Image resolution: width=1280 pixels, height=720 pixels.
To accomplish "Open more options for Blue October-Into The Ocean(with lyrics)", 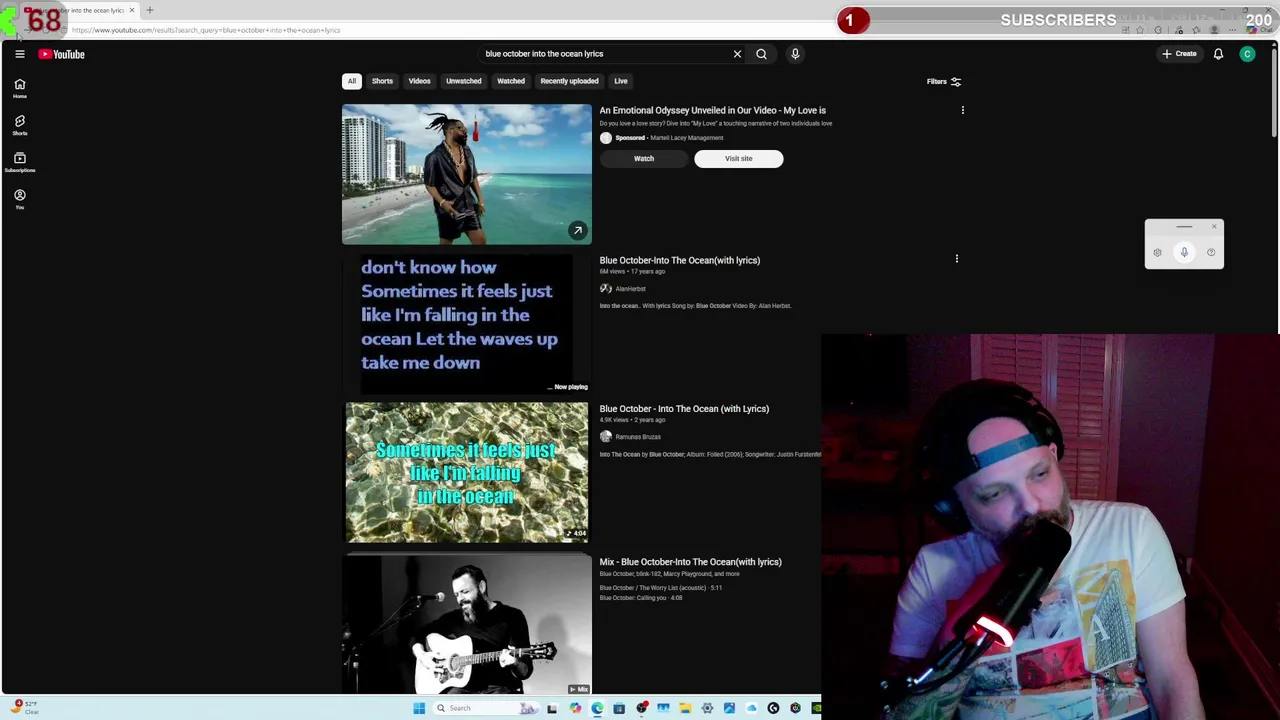I will (x=956, y=260).
